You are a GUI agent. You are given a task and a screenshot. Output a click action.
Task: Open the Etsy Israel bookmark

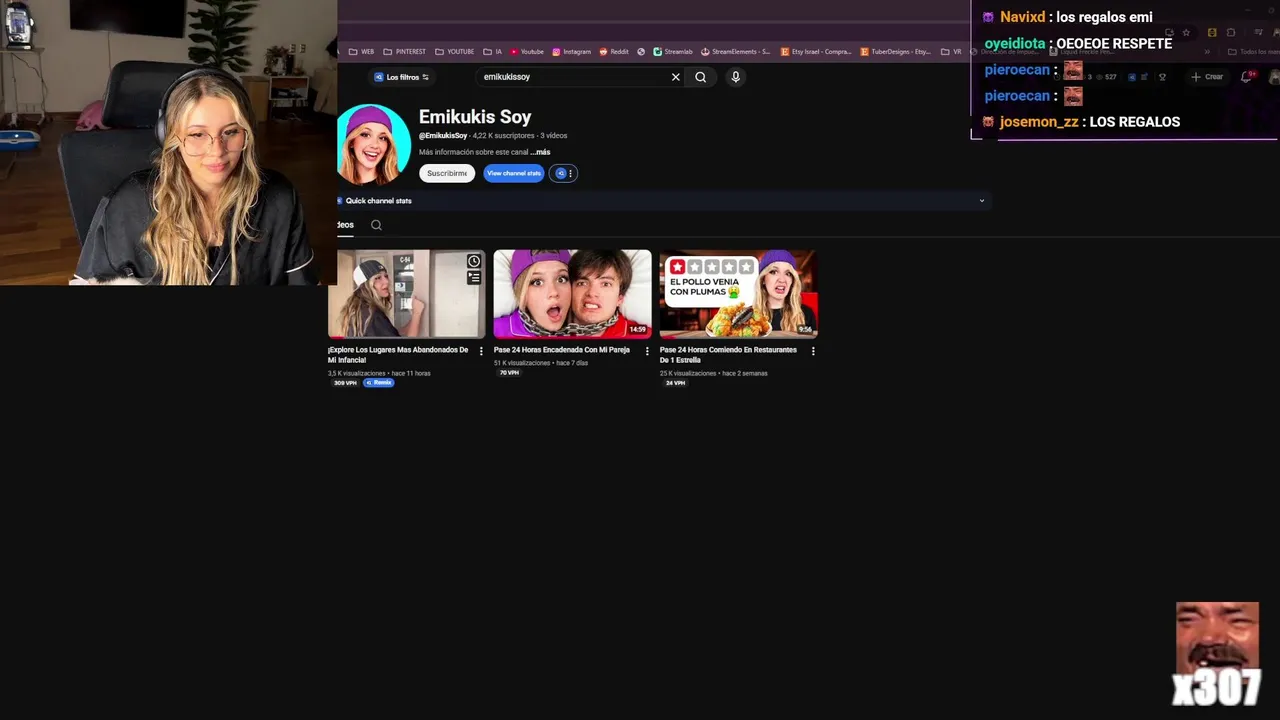[x=816, y=52]
